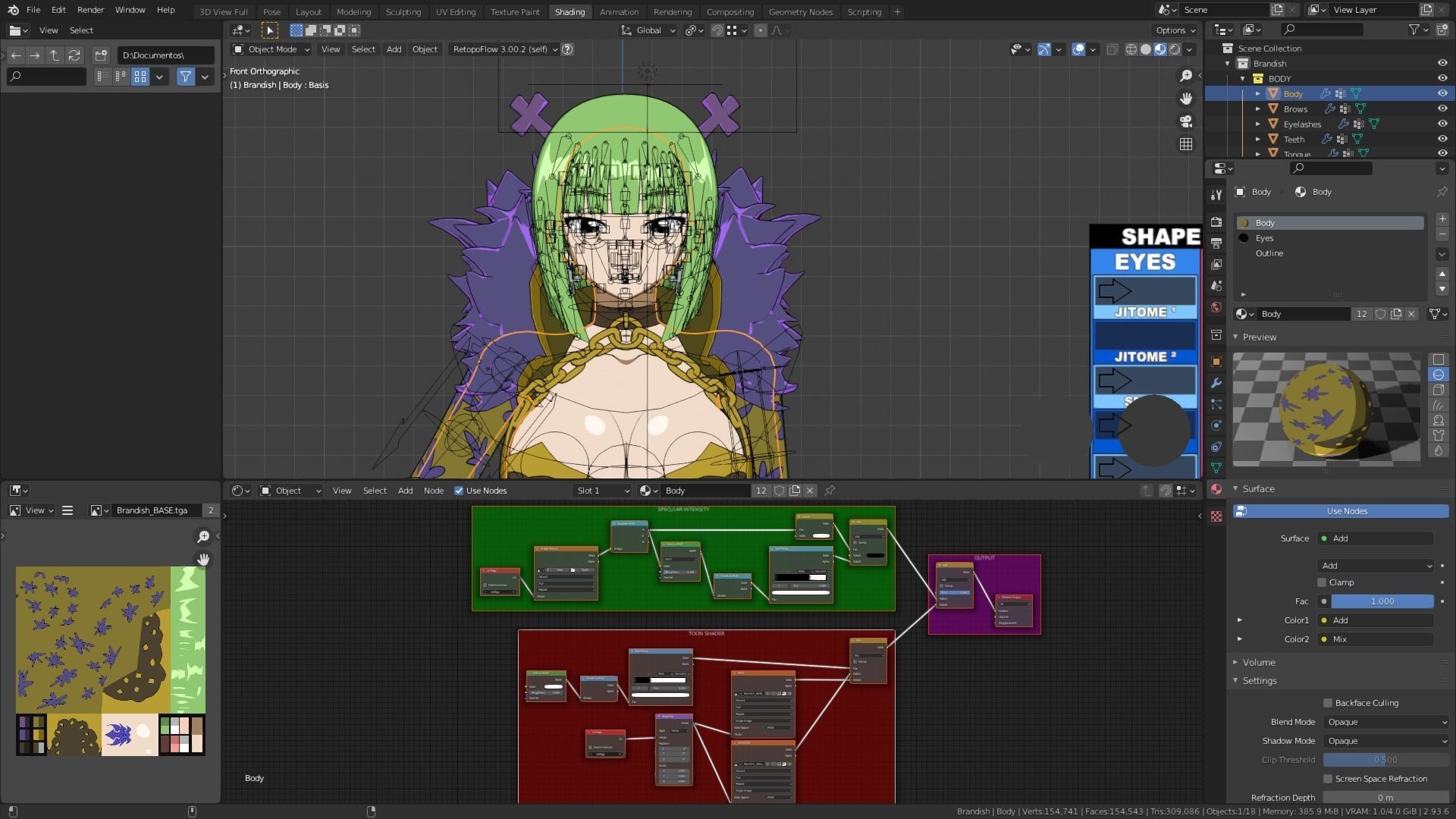
Task: Hide Brows object via eye icon
Action: (1442, 108)
